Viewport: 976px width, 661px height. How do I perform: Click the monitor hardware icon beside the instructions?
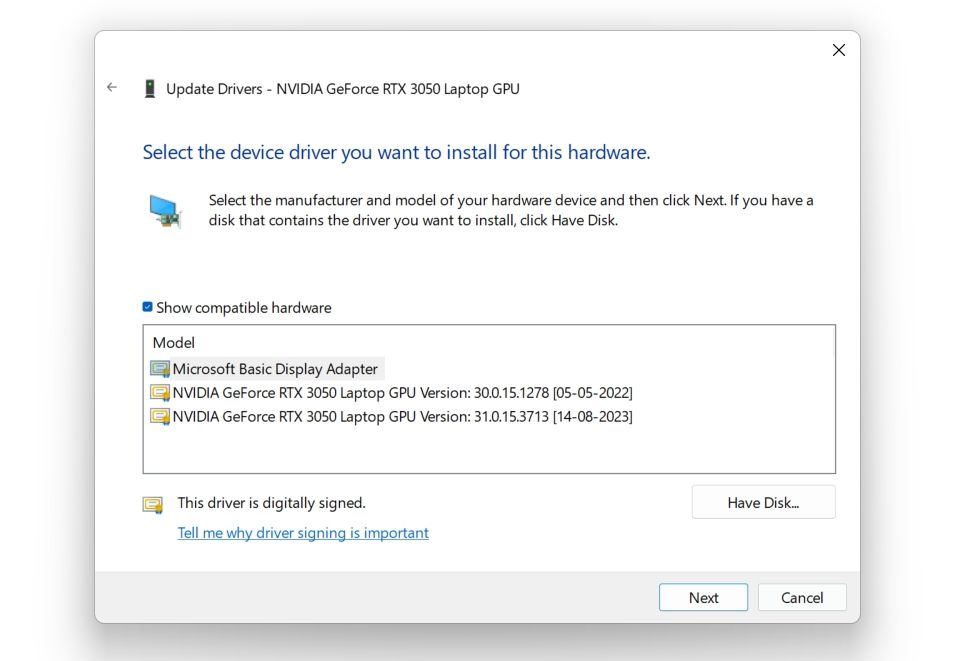coord(165,210)
